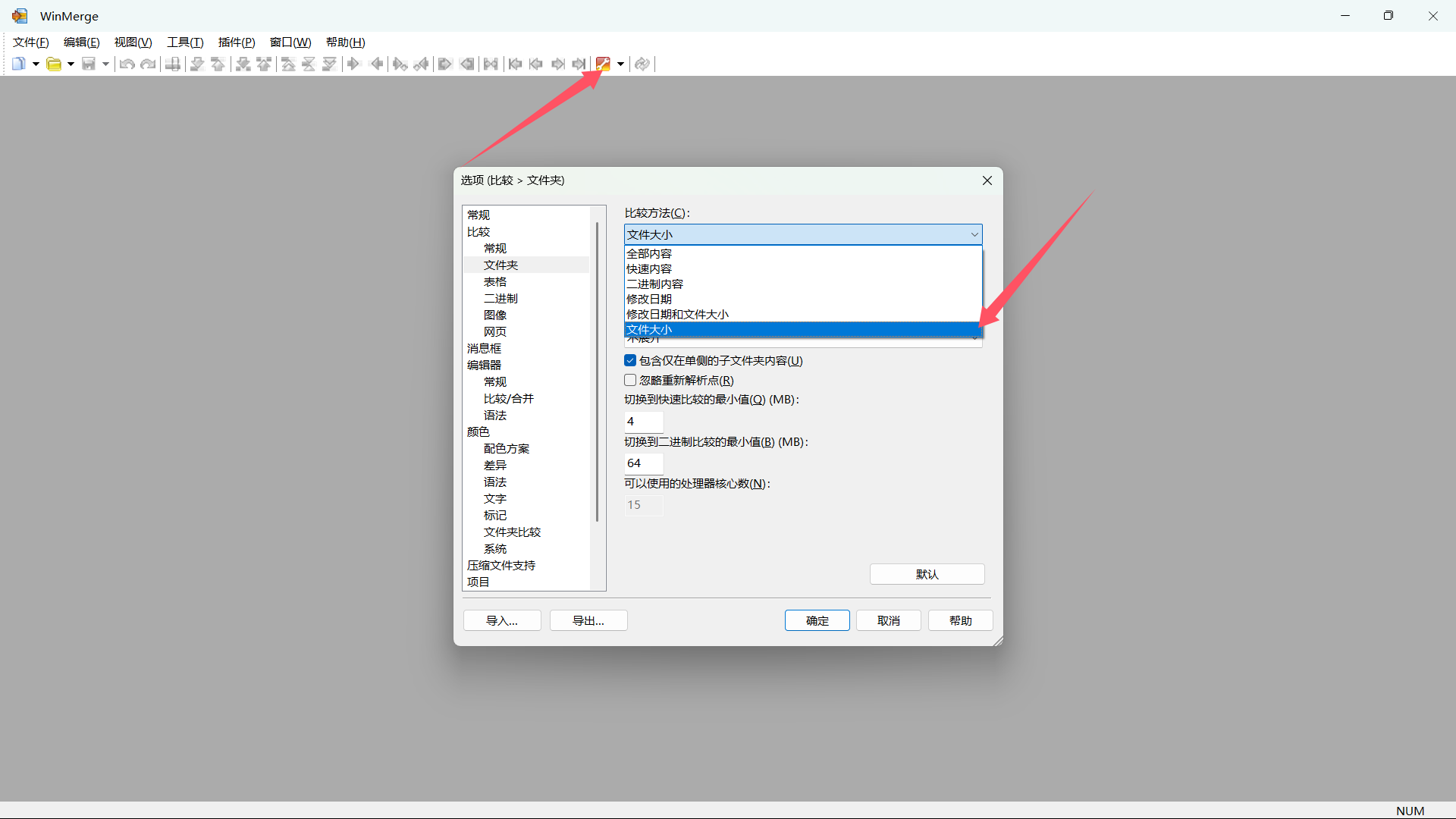Select 文件夹比较 in options tree

tap(512, 532)
